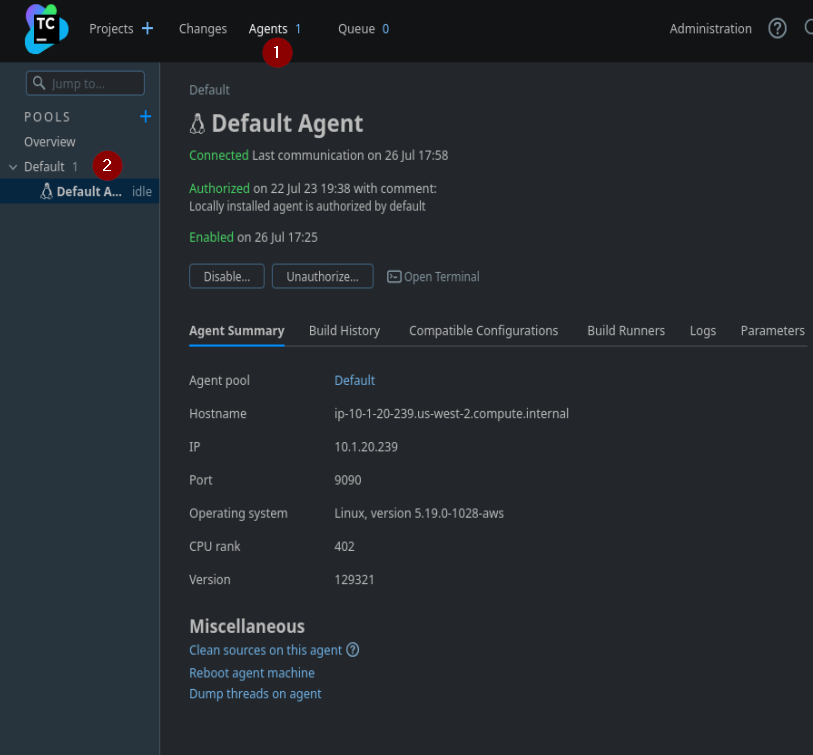Add a new agent pool
Screen dimensions: 813x755
pos(146,117)
